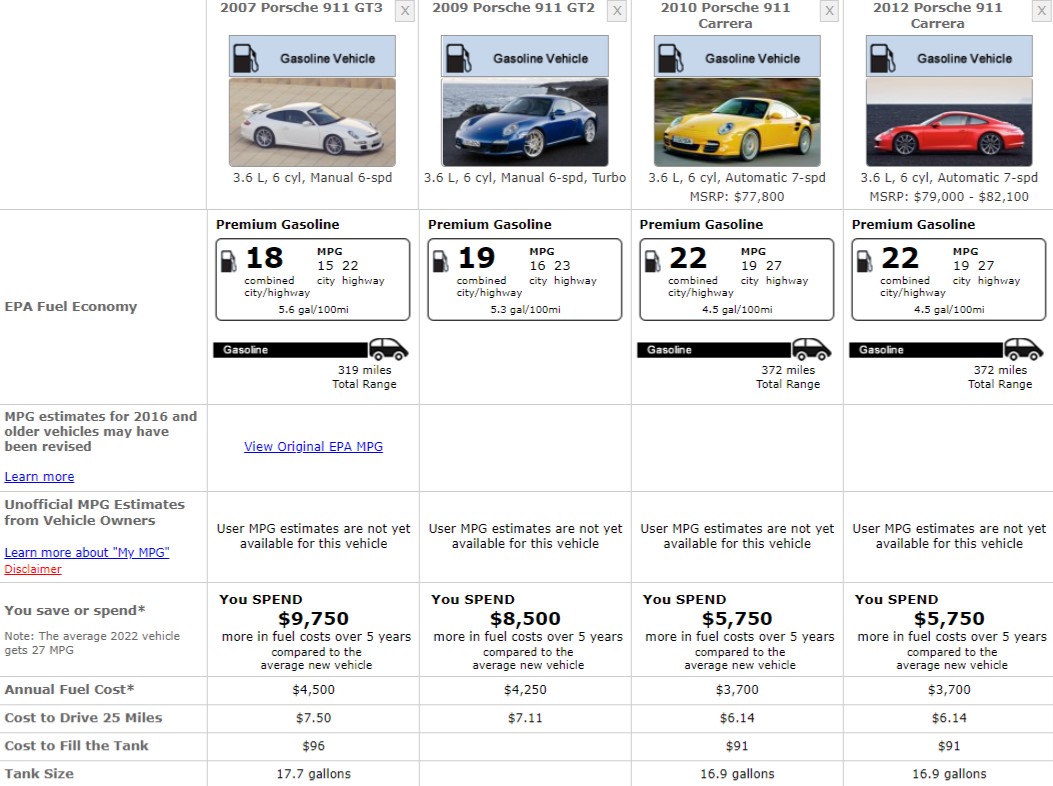Open the white 2007 Porsche 911 GT3 photo

(312, 122)
